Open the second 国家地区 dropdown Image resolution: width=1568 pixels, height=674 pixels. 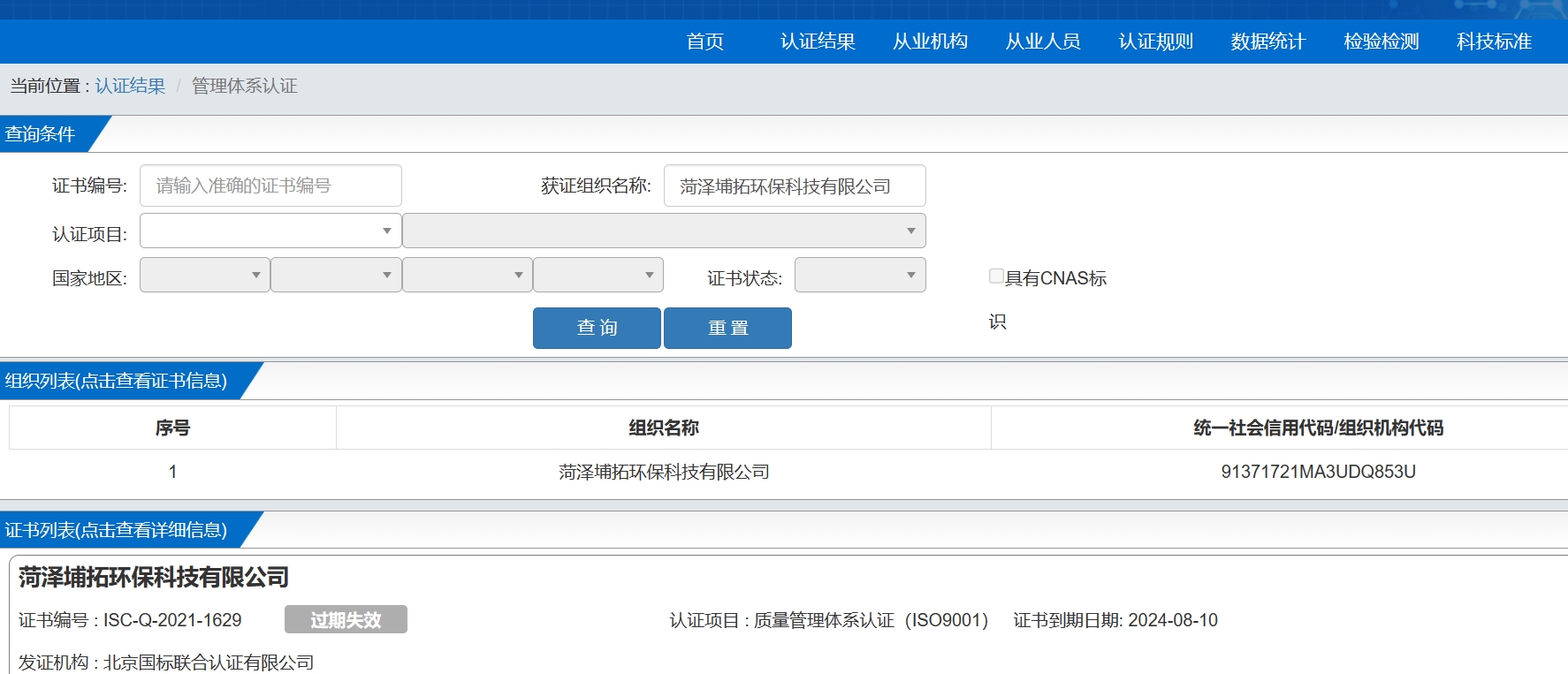click(336, 275)
